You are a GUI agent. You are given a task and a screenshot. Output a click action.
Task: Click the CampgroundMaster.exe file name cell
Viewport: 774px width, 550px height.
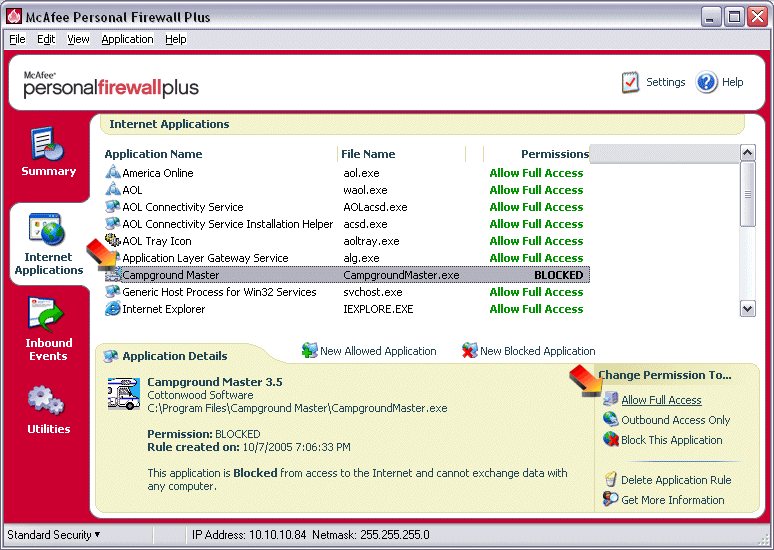pyautogui.click(x=401, y=275)
